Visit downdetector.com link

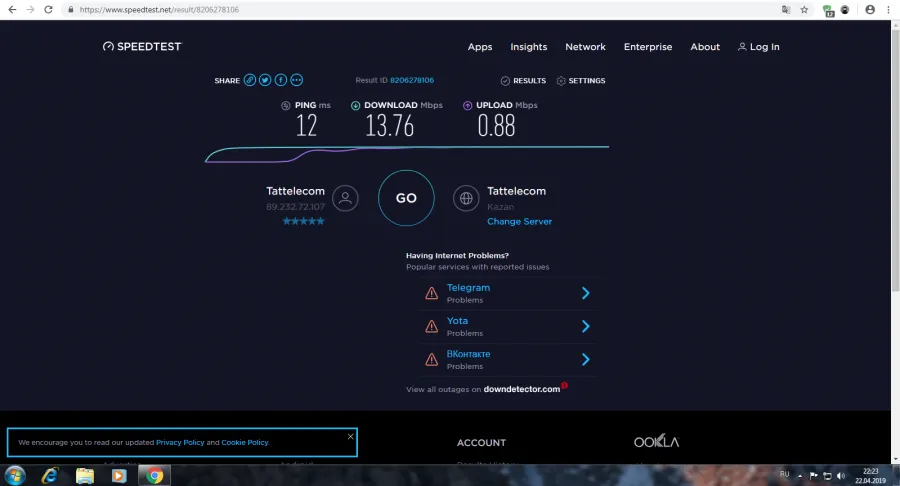pos(522,389)
